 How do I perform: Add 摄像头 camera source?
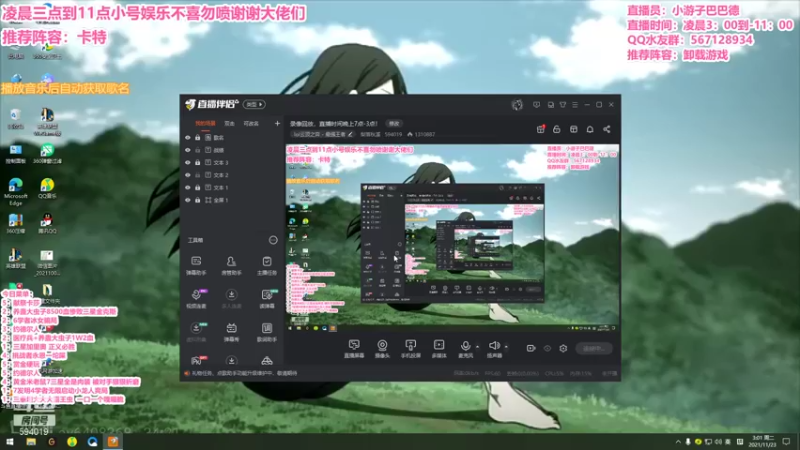(x=382, y=349)
